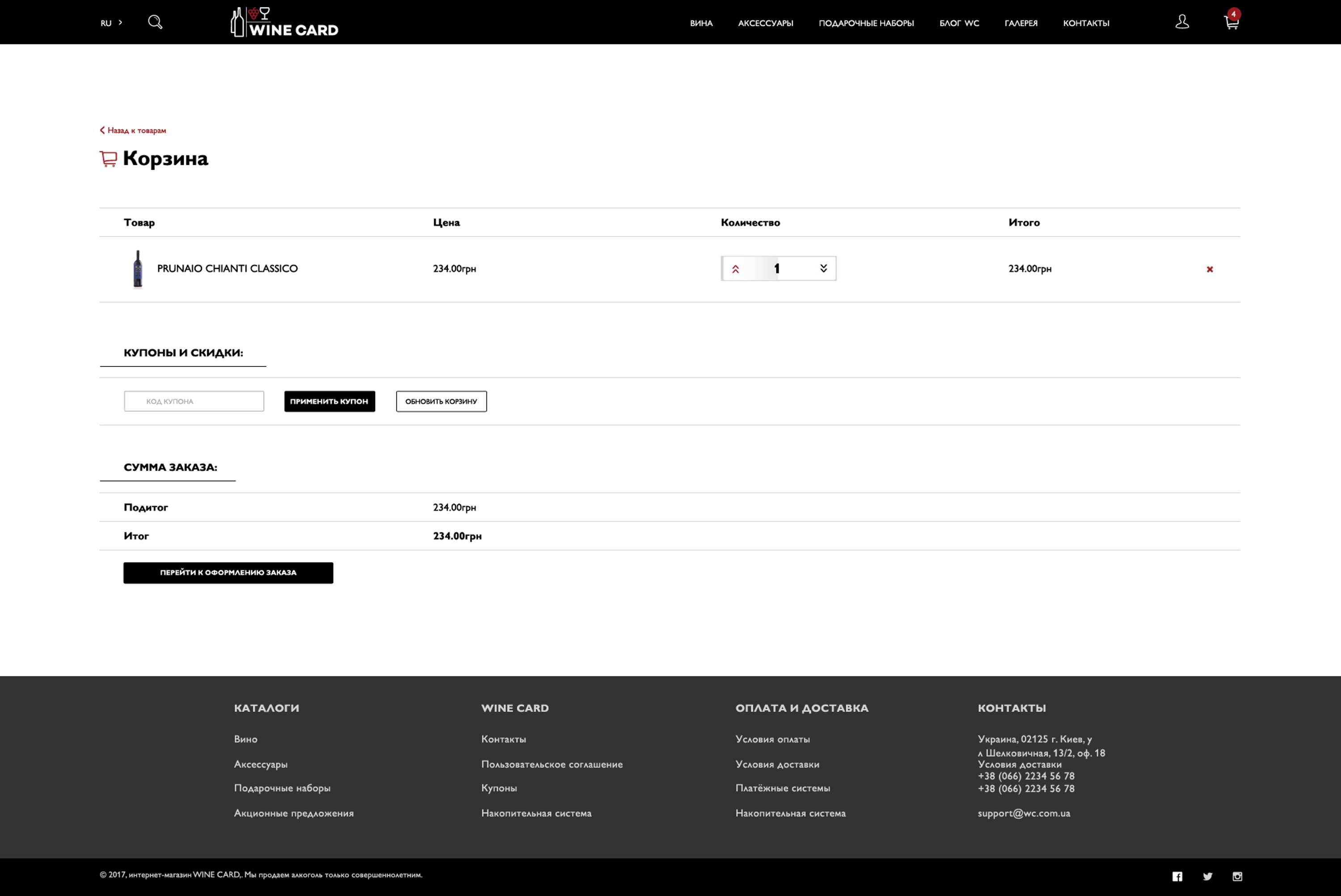The height and width of the screenshot is (896, 1341).
Task: Decrease quantity with down chevrons
Action: [823, 269]
